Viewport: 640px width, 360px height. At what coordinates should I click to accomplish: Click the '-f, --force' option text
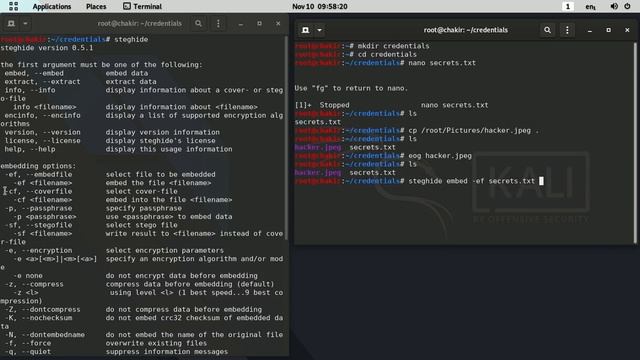tap(28, 343)
